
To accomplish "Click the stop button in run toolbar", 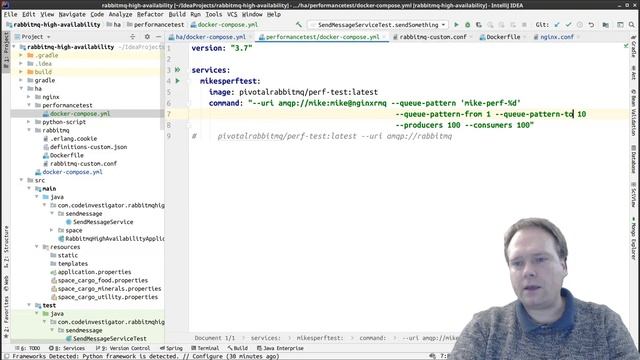I will pyautogui.click(x=524, y=24).
